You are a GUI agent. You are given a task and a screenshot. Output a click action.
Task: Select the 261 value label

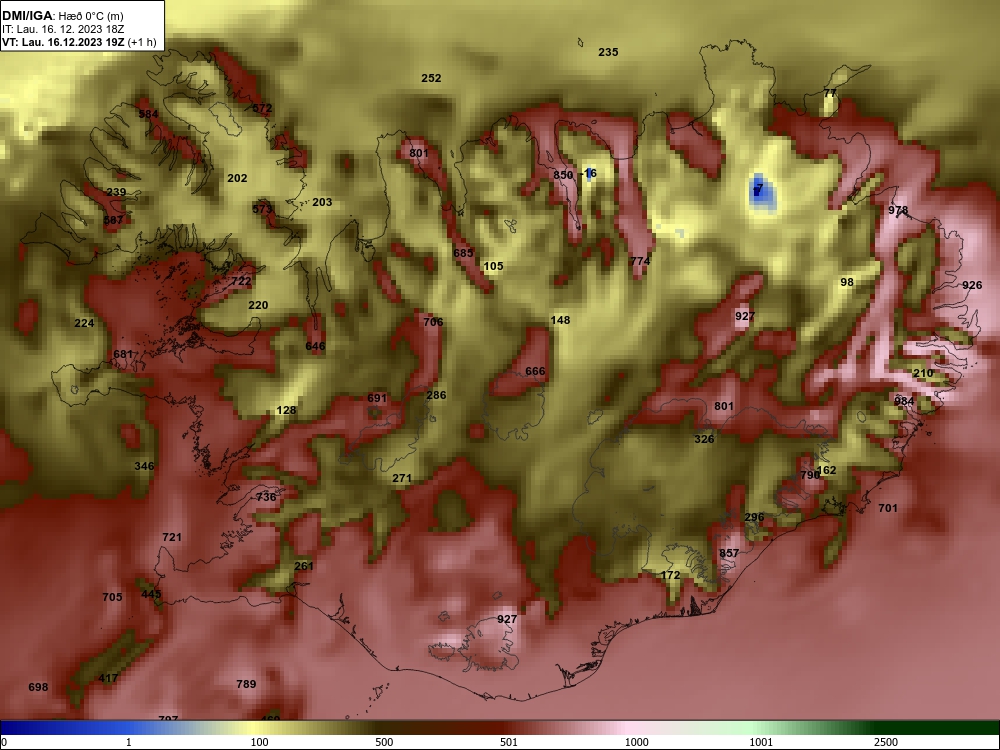pyautogui.click(x=304, y=566)
